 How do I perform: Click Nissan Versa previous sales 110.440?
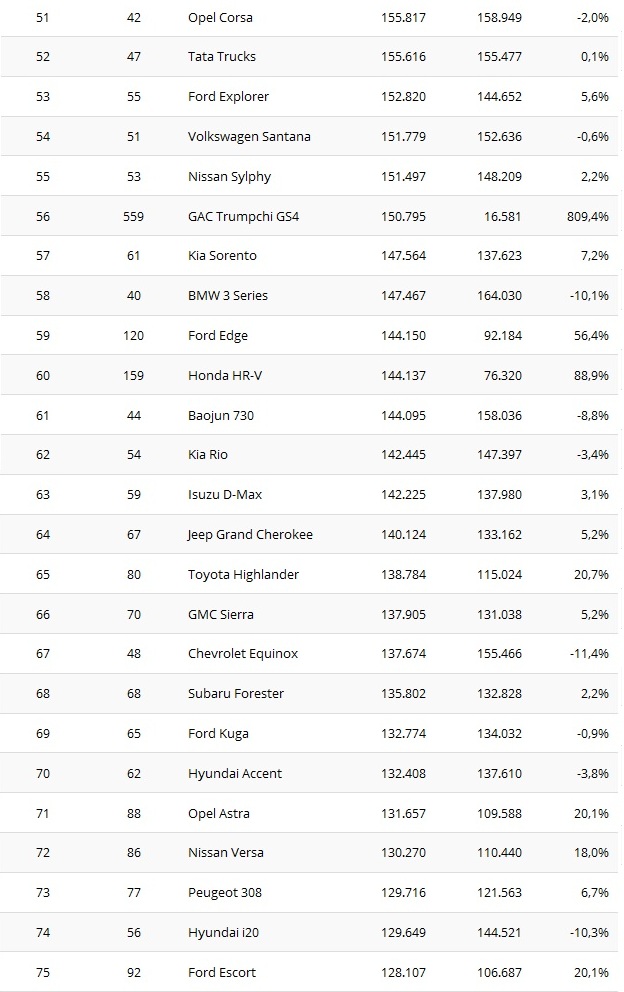pyautogui.click(x=499, y=853)
